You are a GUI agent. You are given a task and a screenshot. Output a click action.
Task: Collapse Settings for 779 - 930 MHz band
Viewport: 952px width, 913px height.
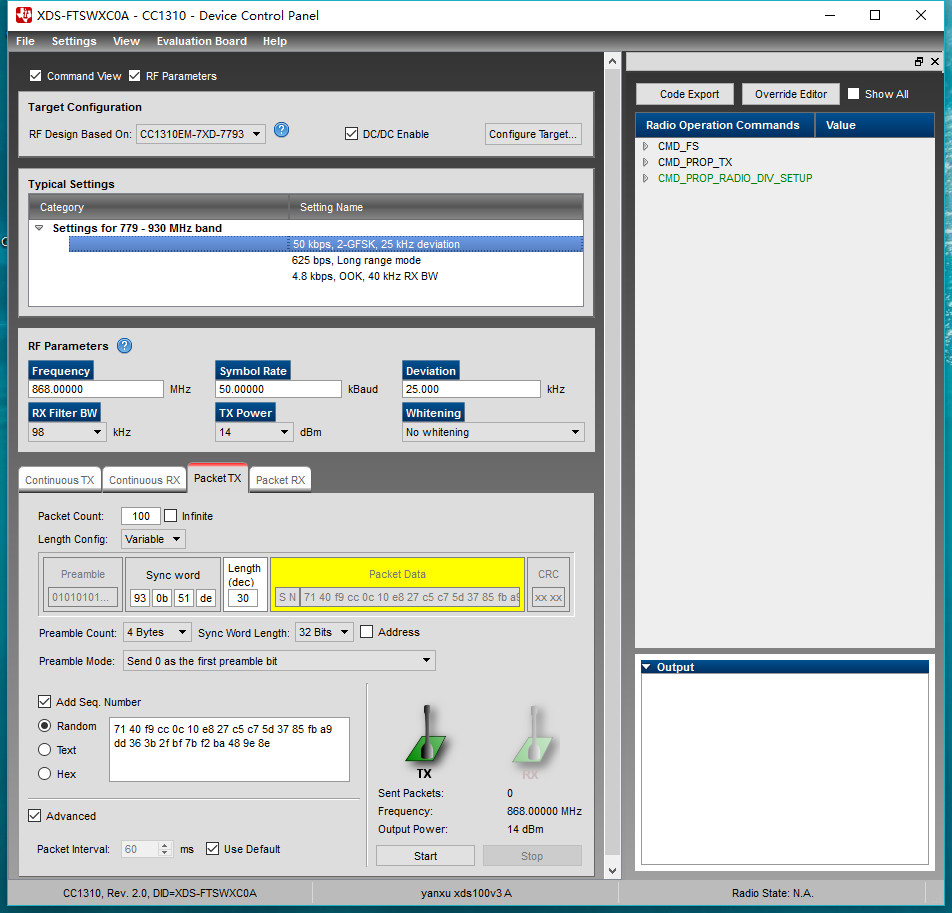(39, 228)
